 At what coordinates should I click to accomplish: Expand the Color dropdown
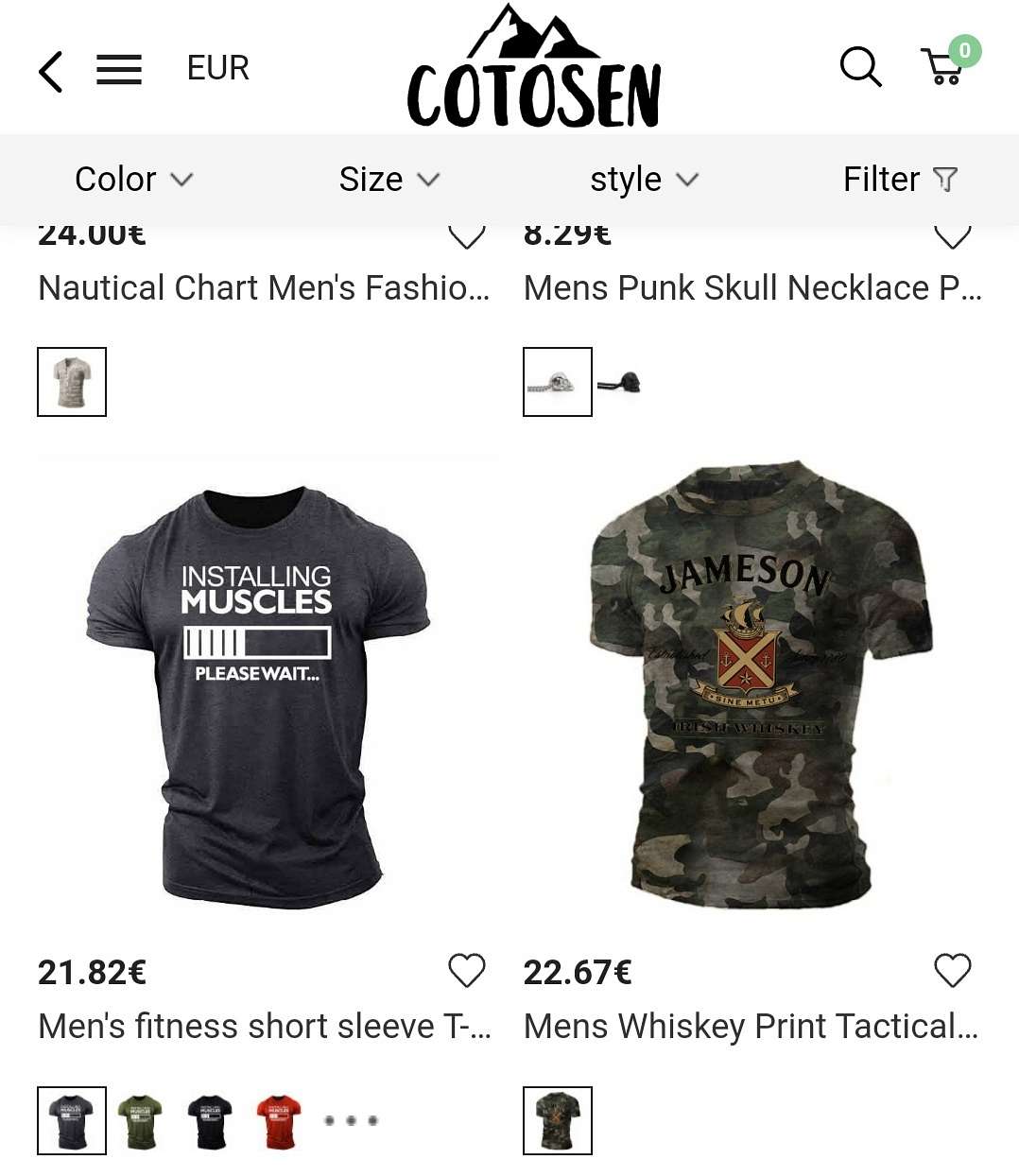click(134, 179)
